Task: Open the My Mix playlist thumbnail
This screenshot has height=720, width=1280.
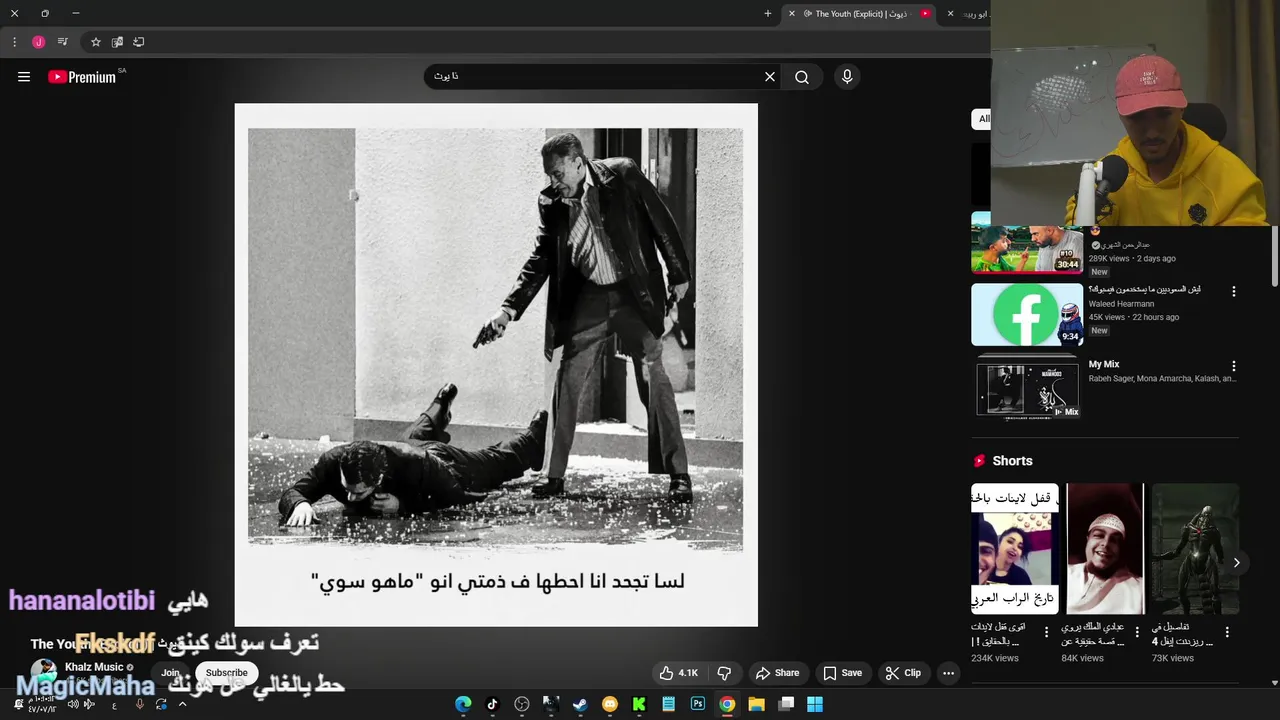Action: click(1027, 389)
